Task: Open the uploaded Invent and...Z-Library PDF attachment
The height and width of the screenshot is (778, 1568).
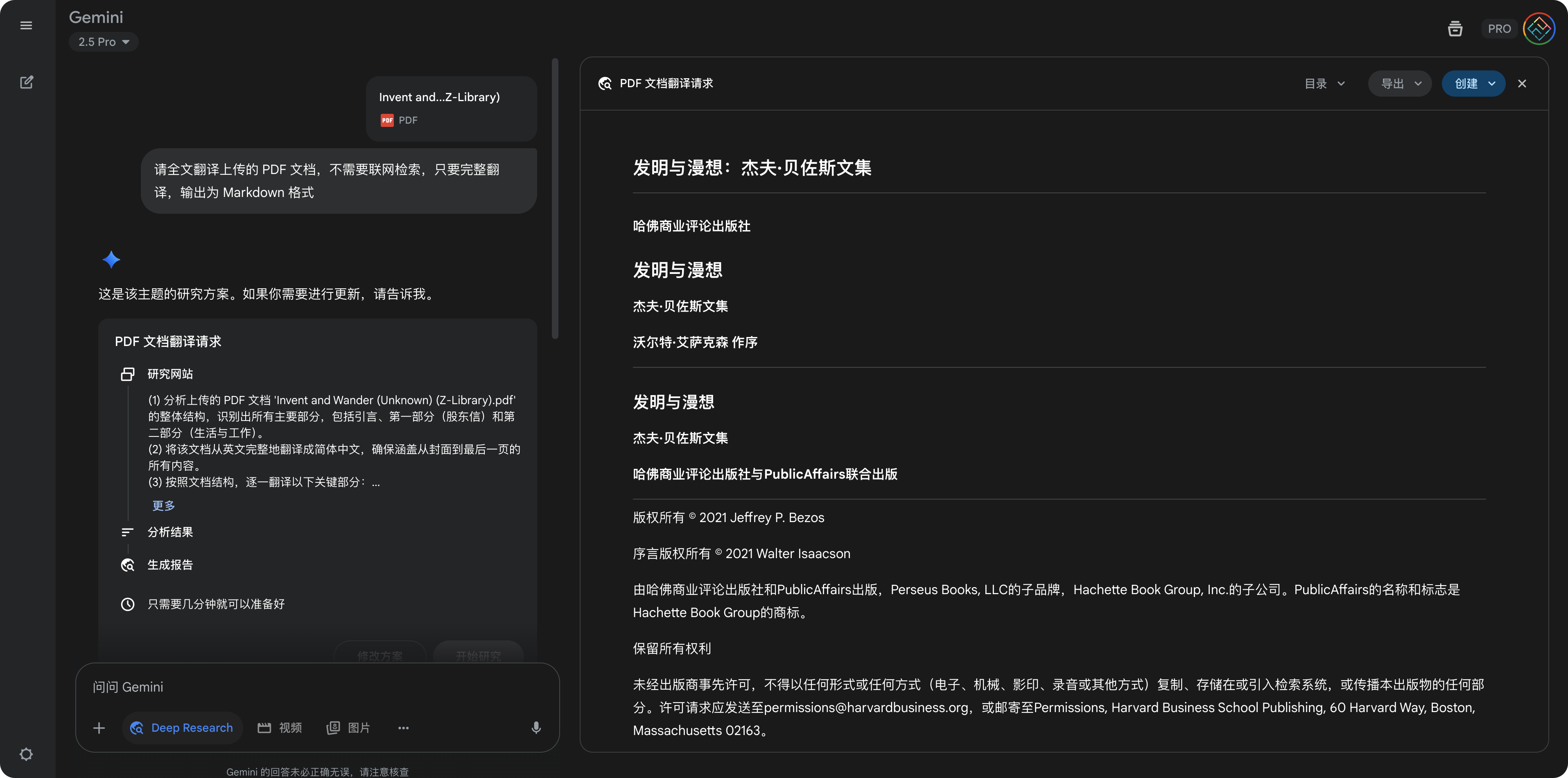Action: pos(451,109)
